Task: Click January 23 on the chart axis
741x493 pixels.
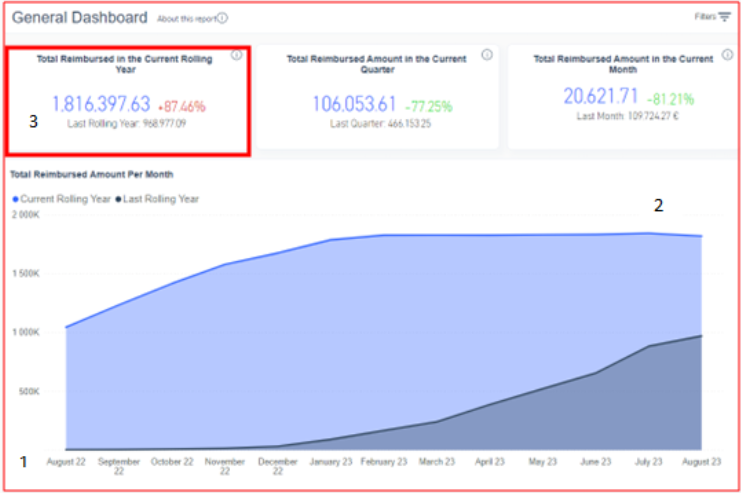Action: (x=328, y=462)
